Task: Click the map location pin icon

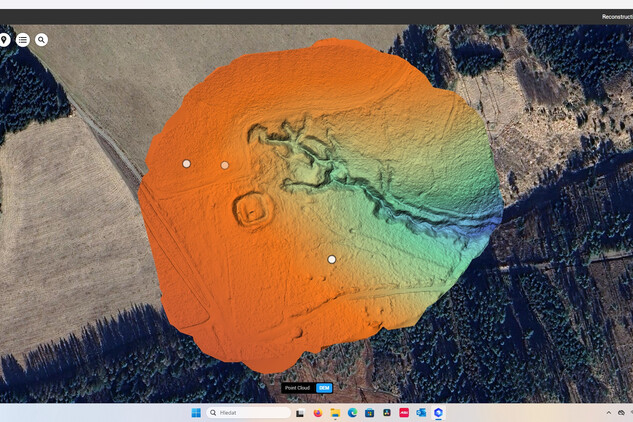Action: tap(4, 40)
